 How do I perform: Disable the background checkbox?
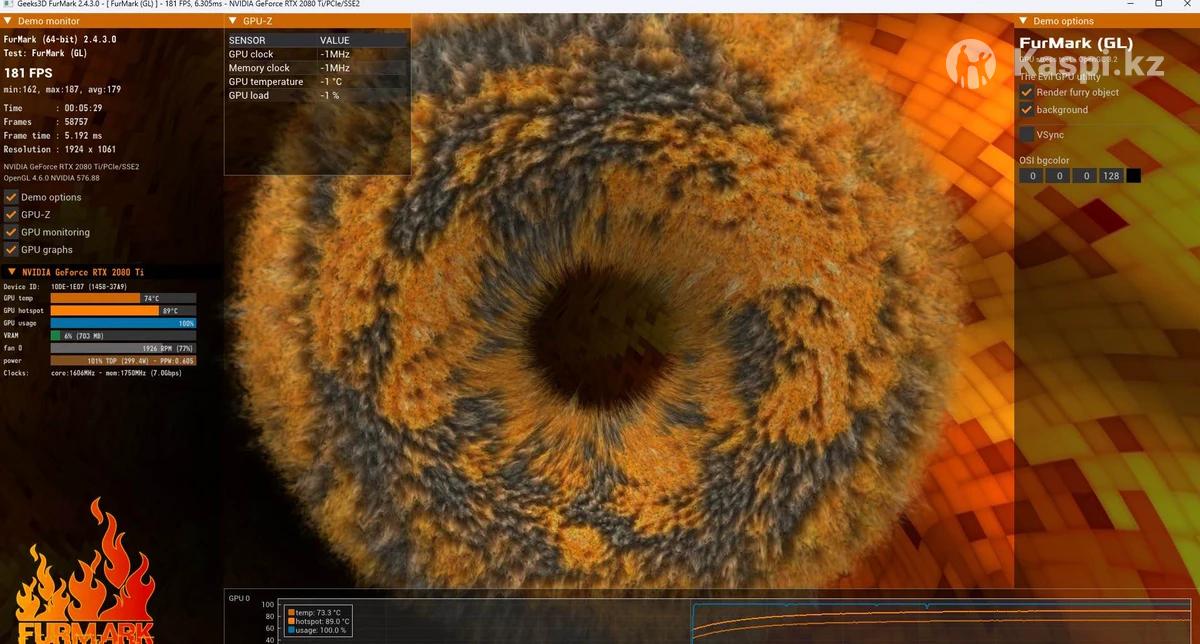[1026, 109]
